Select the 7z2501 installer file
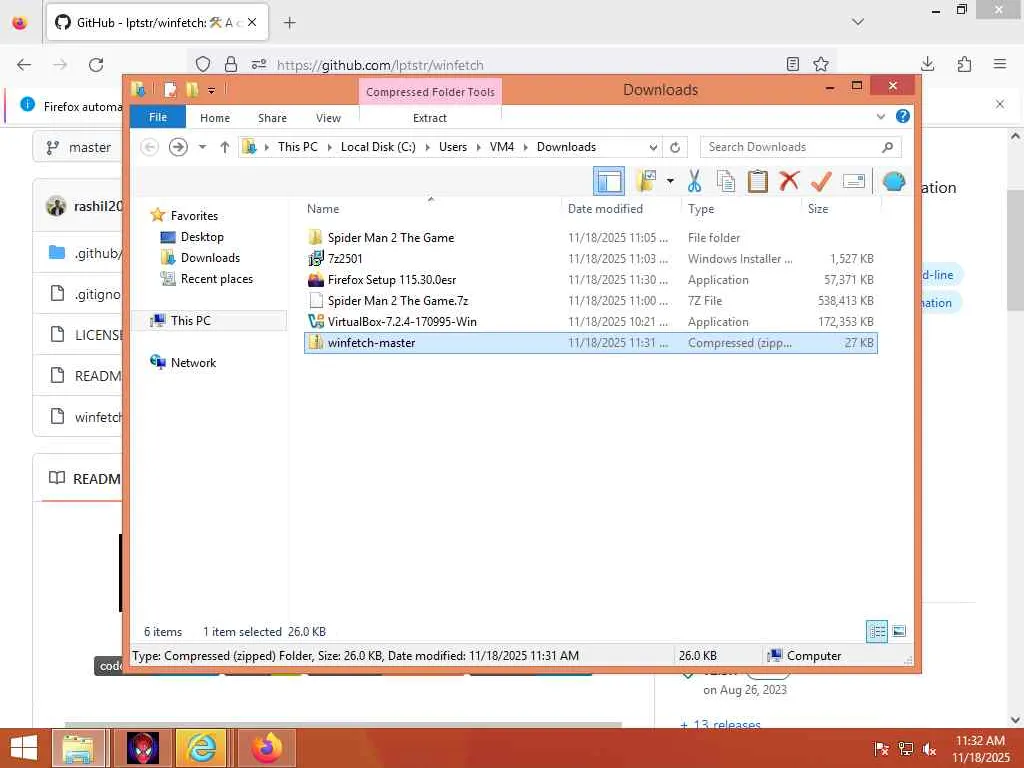1024x768 pixels. [590, 259]
